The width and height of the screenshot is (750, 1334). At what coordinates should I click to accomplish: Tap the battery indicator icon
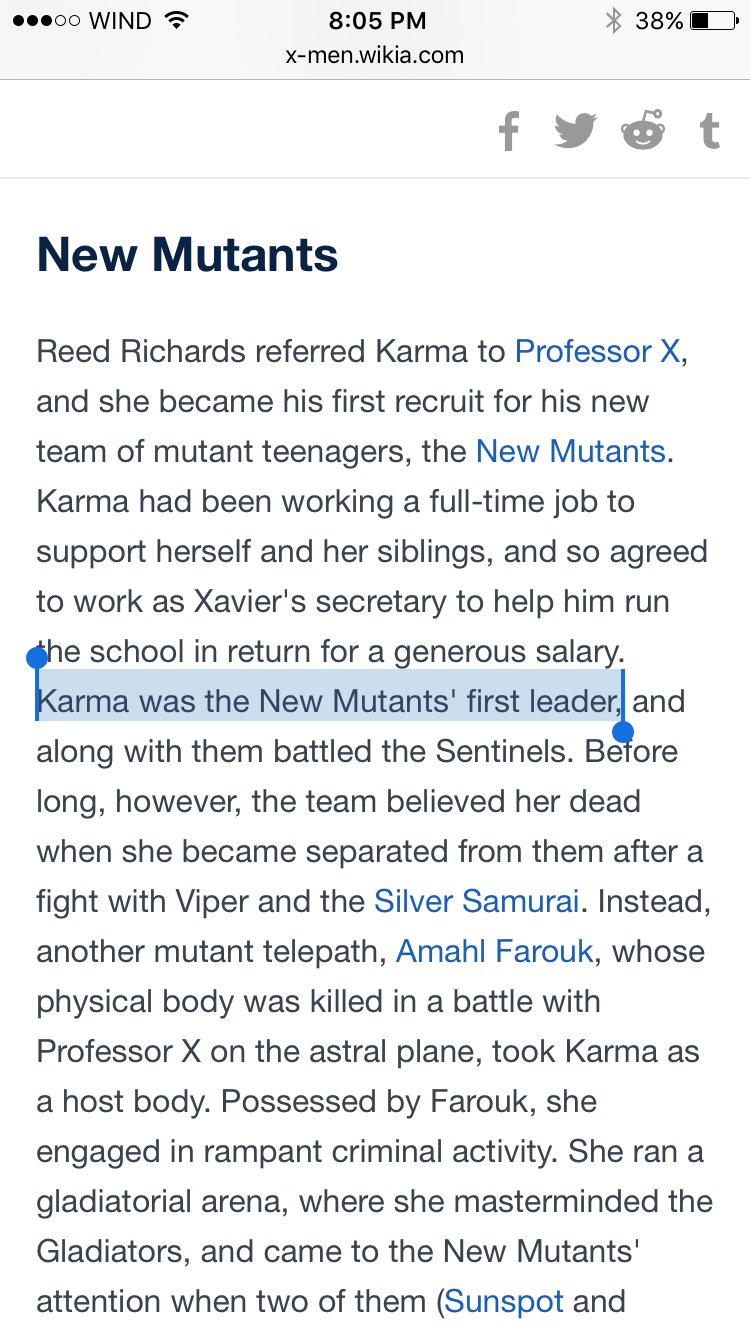coord(713,20)
